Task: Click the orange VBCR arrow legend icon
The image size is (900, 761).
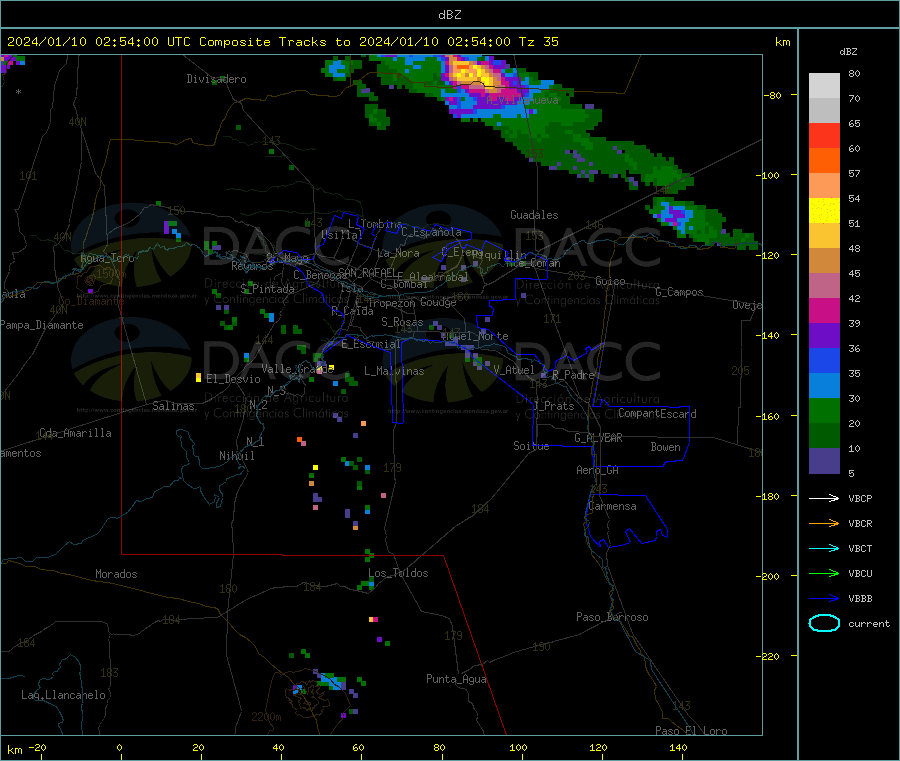Action: point(824,523)
